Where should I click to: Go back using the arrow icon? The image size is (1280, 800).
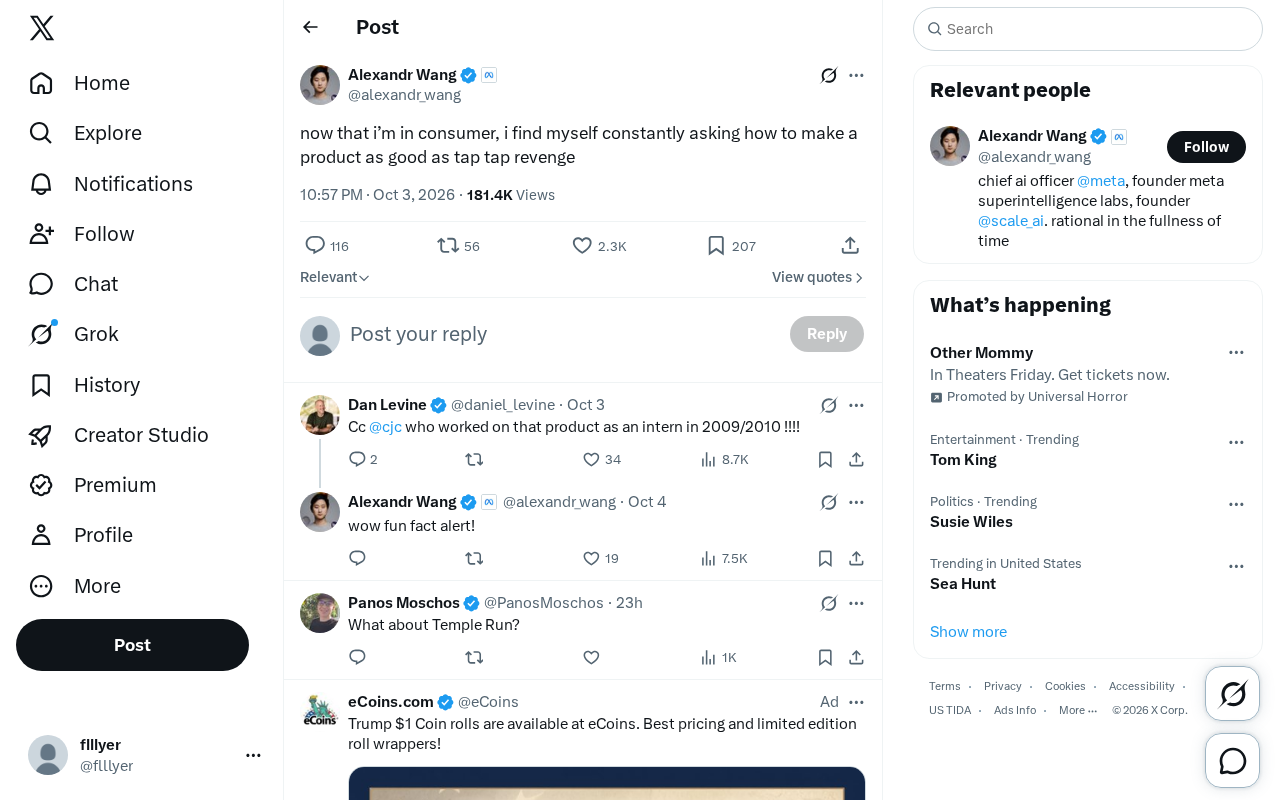(x=310, y=27)
